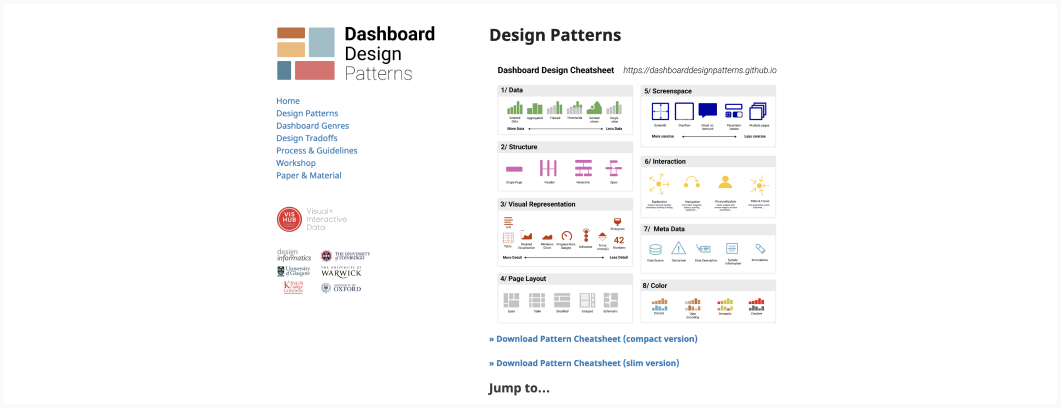Click the Design Informatics logo
The image size is (1061, 408).
click(x=293, y=256)
